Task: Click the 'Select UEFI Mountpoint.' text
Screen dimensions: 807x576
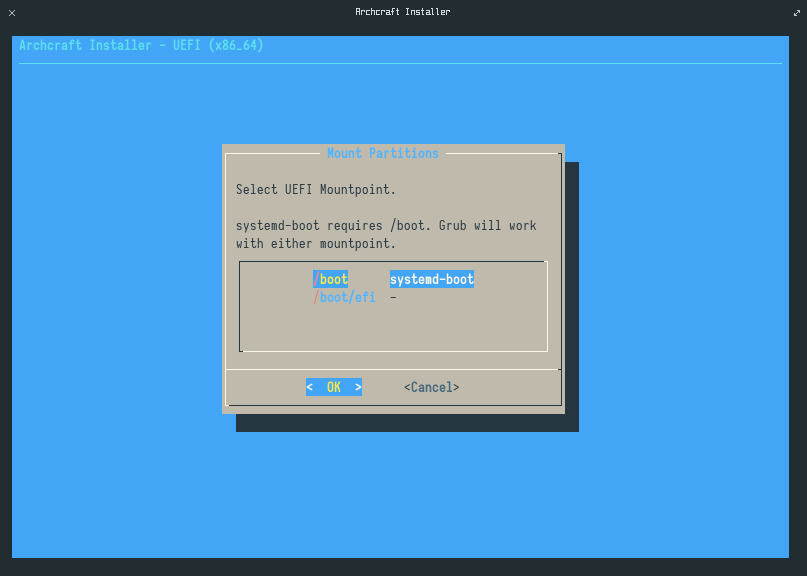Action: [315, 189]
